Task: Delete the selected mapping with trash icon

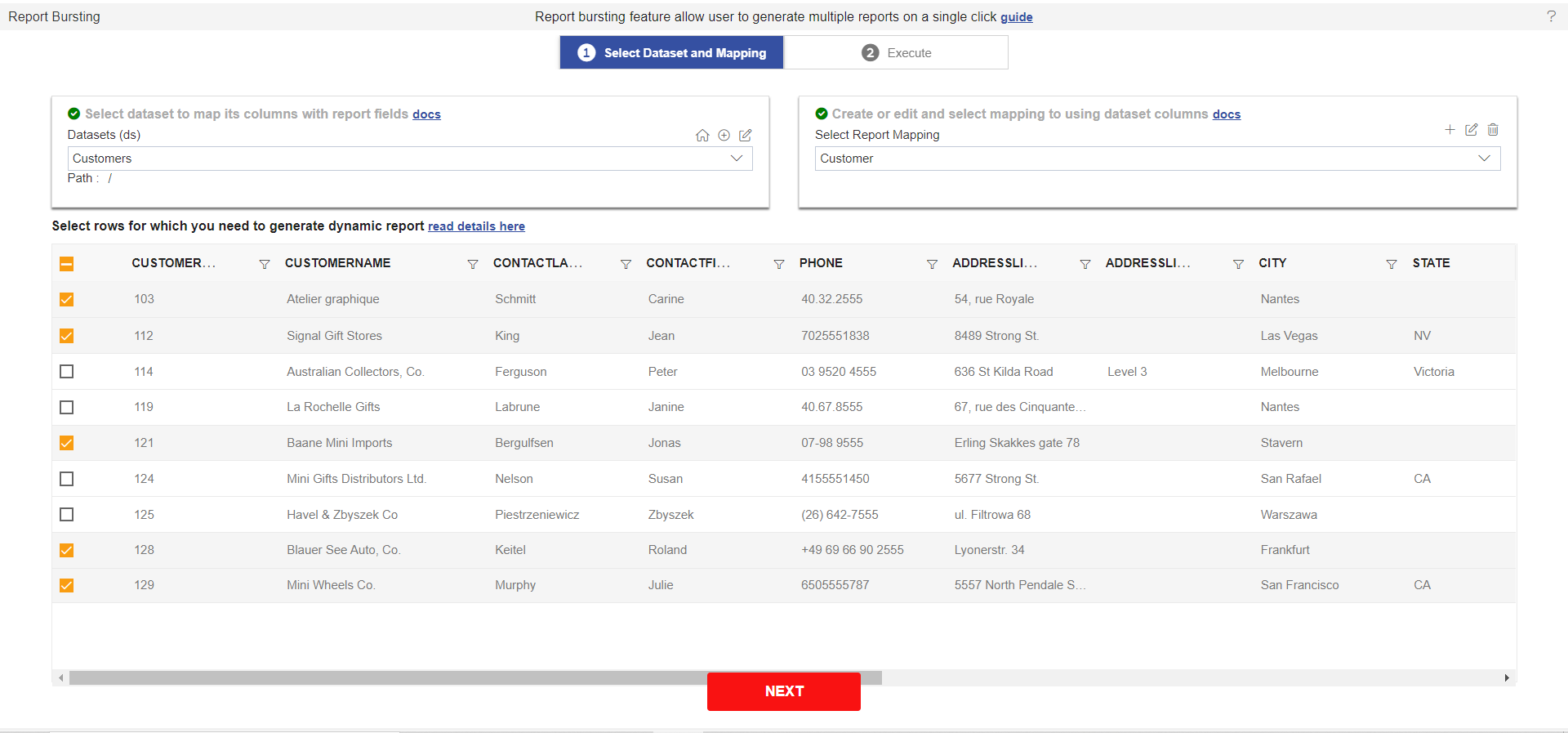Action: pos(1493,130)
